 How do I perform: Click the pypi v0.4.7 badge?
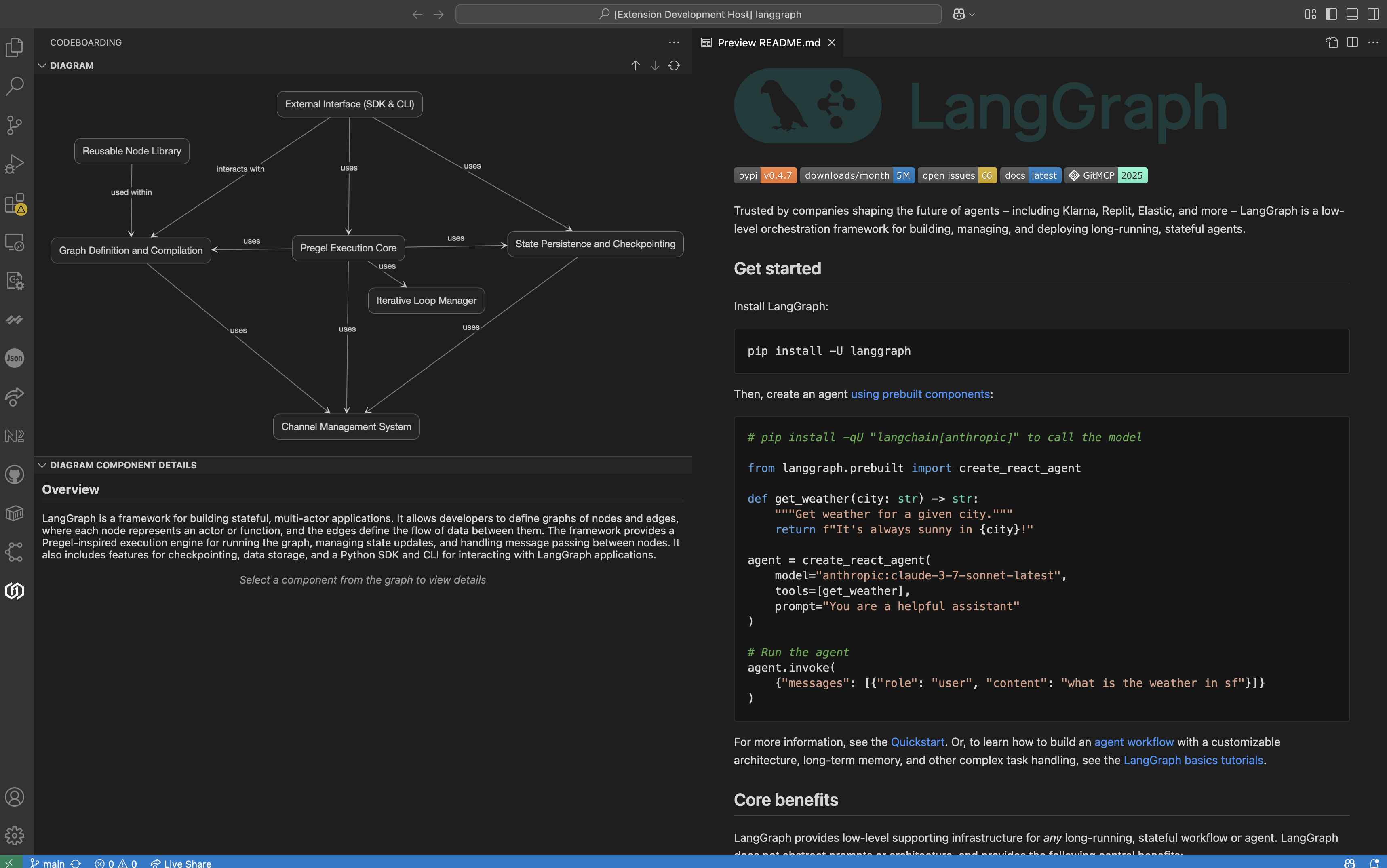tap(765, 175)
